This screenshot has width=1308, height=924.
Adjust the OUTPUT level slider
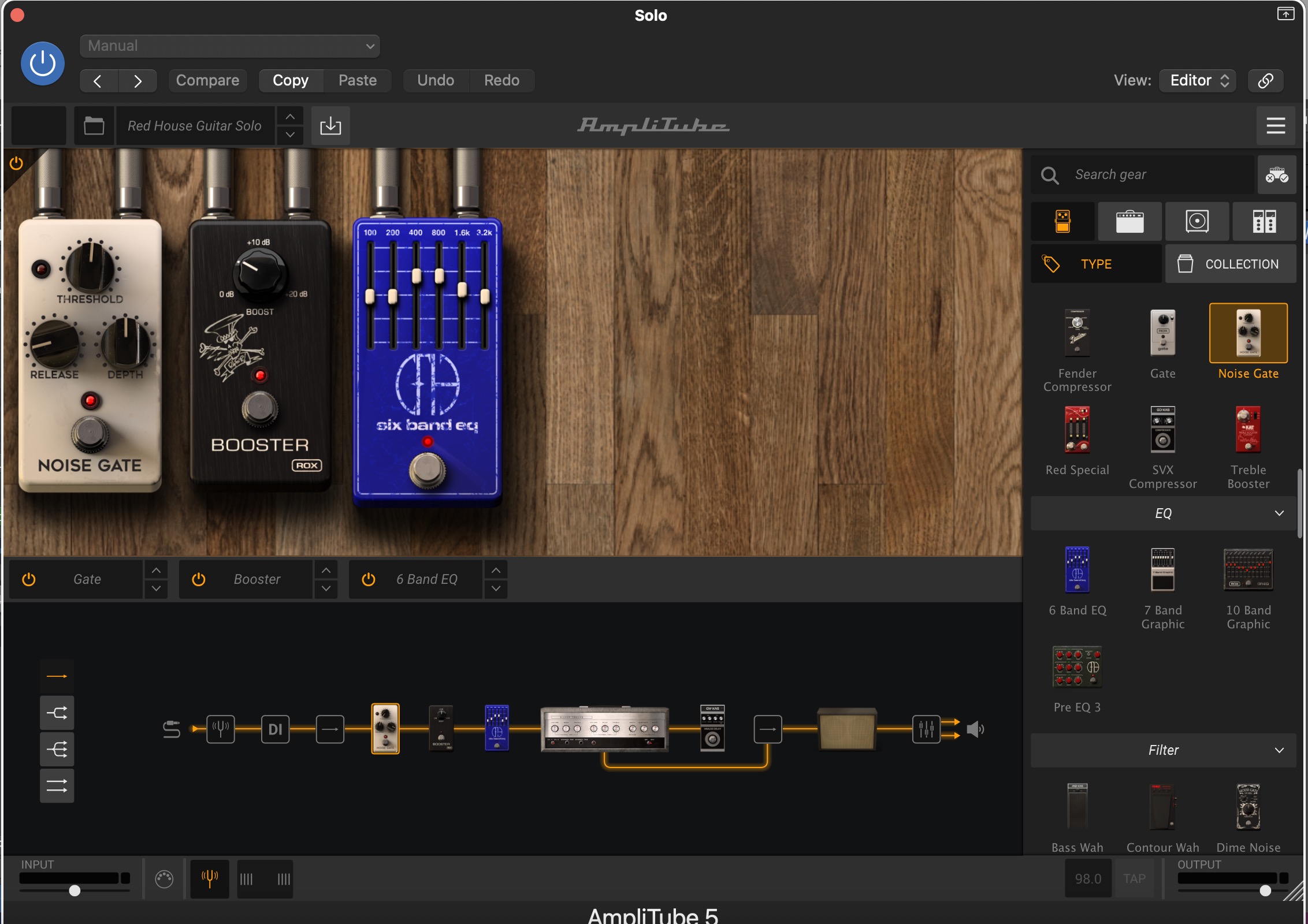pyautogui.click(x=1265, y=890)
